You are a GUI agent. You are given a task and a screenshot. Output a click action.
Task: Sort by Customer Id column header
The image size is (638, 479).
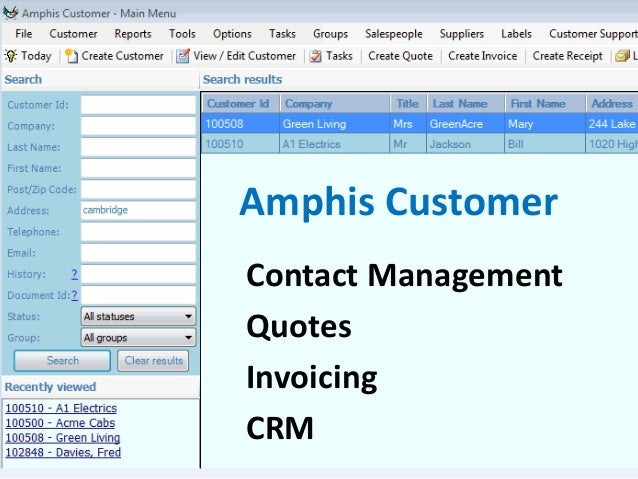(x=241, y=103)
